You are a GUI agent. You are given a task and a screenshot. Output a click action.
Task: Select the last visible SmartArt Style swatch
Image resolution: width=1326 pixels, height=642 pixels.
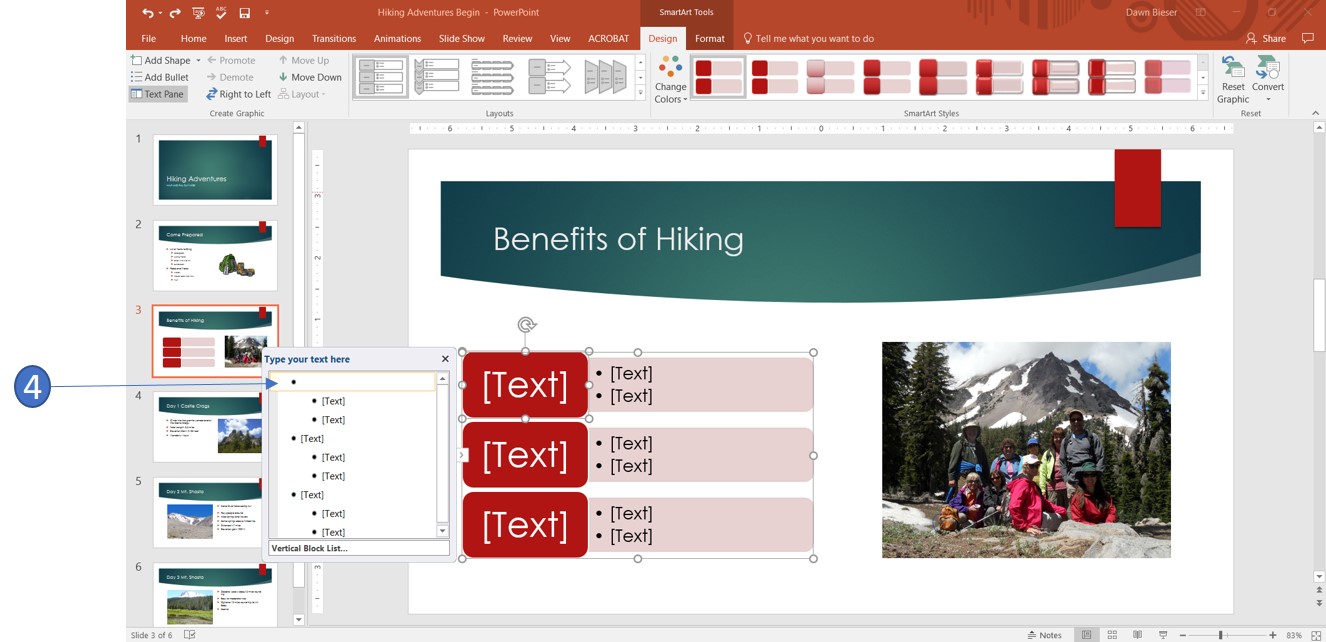(1167, 77)
